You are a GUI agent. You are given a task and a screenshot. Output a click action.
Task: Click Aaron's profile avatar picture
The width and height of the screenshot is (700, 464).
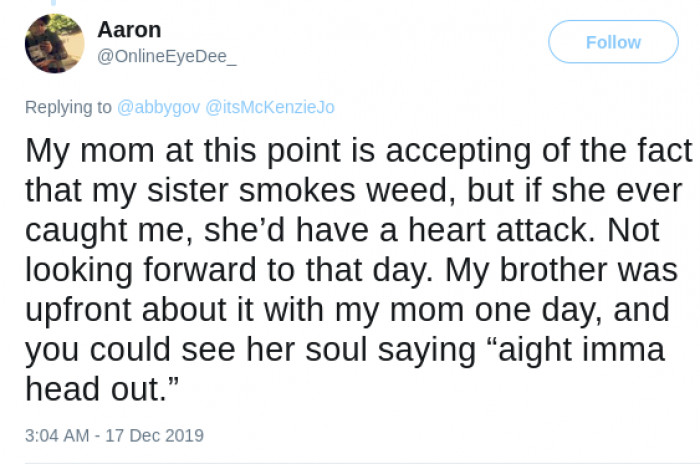click(x=54, y=44)
